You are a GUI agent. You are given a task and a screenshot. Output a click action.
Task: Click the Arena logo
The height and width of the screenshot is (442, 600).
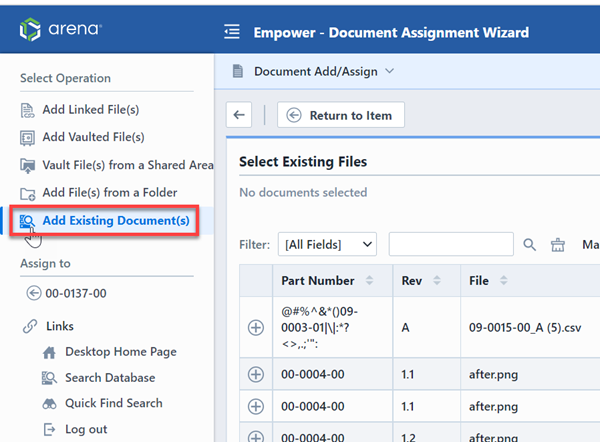tap(60, 29)
